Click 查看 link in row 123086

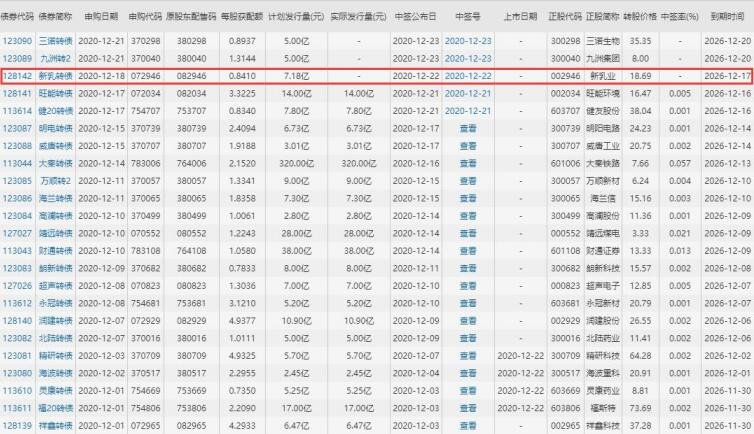click(468, 198)
